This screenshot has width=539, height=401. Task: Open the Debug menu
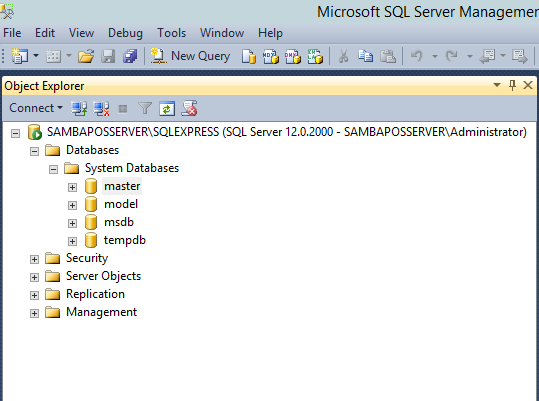pyautogui.click(x=125, y=33)
